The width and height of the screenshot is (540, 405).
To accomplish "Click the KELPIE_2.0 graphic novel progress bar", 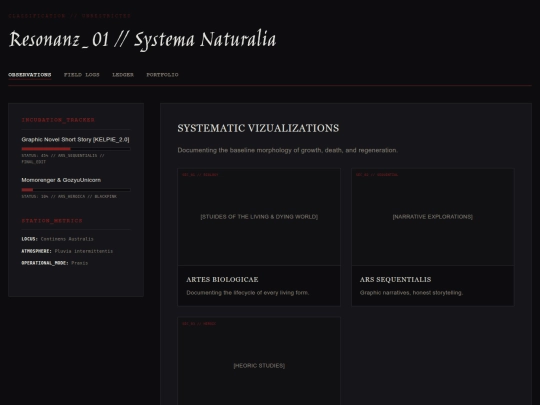I will (76, 149).
